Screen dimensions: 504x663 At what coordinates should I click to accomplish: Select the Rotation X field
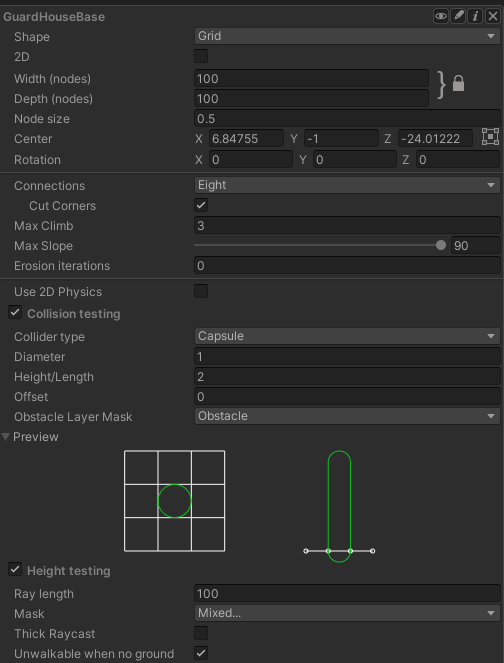251,160
